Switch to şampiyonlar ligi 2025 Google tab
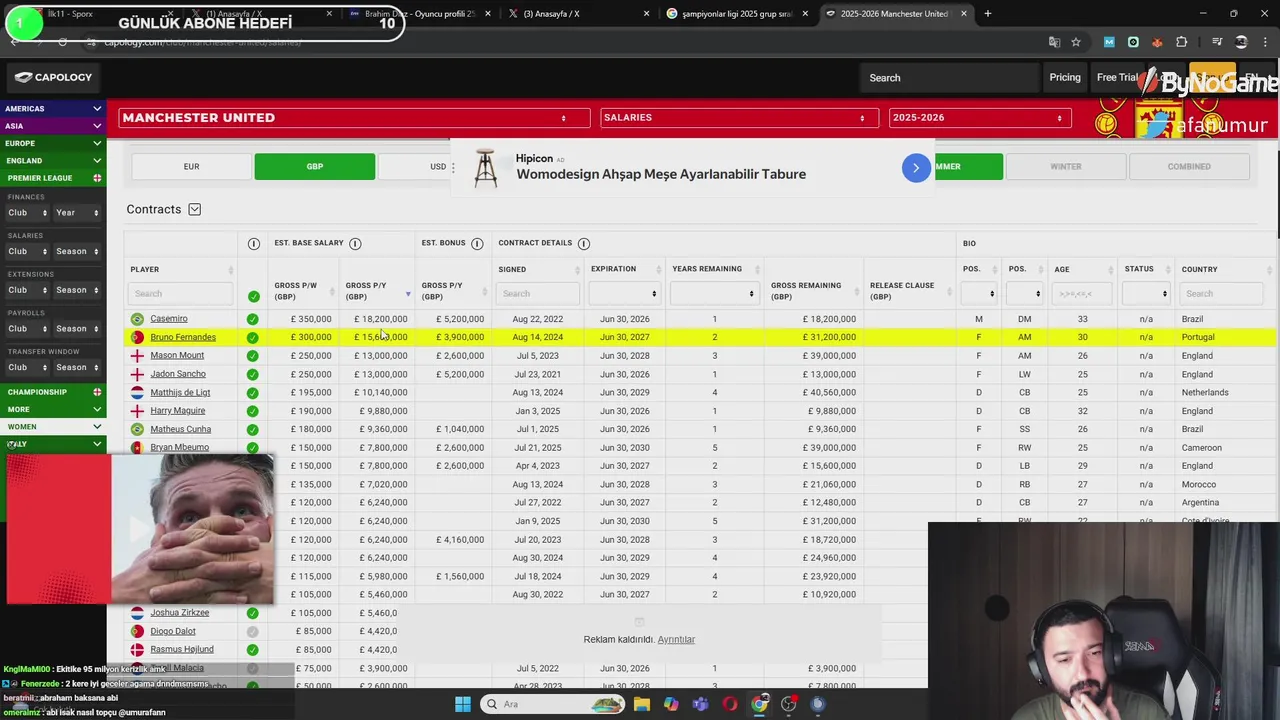Screen dimensions: 1280x720 [736, 14]
